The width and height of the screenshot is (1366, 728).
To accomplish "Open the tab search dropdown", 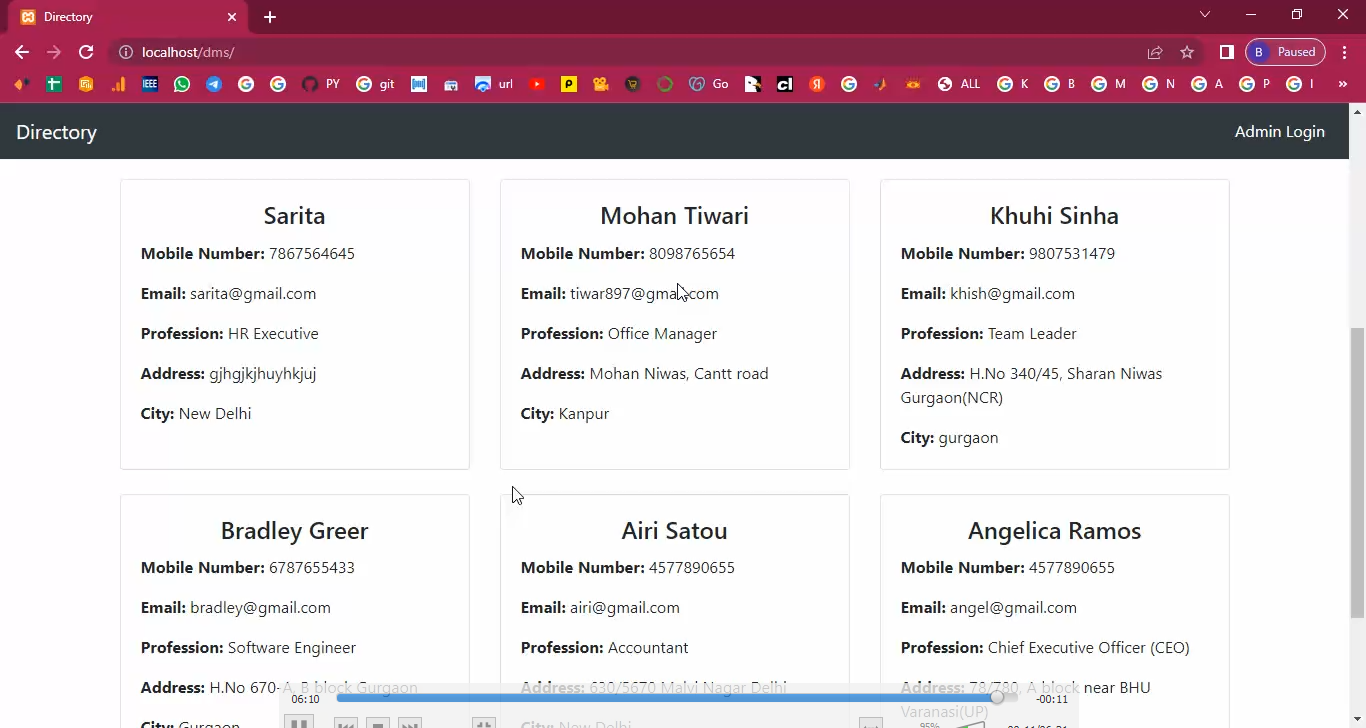I will [x=1204, y=15].
